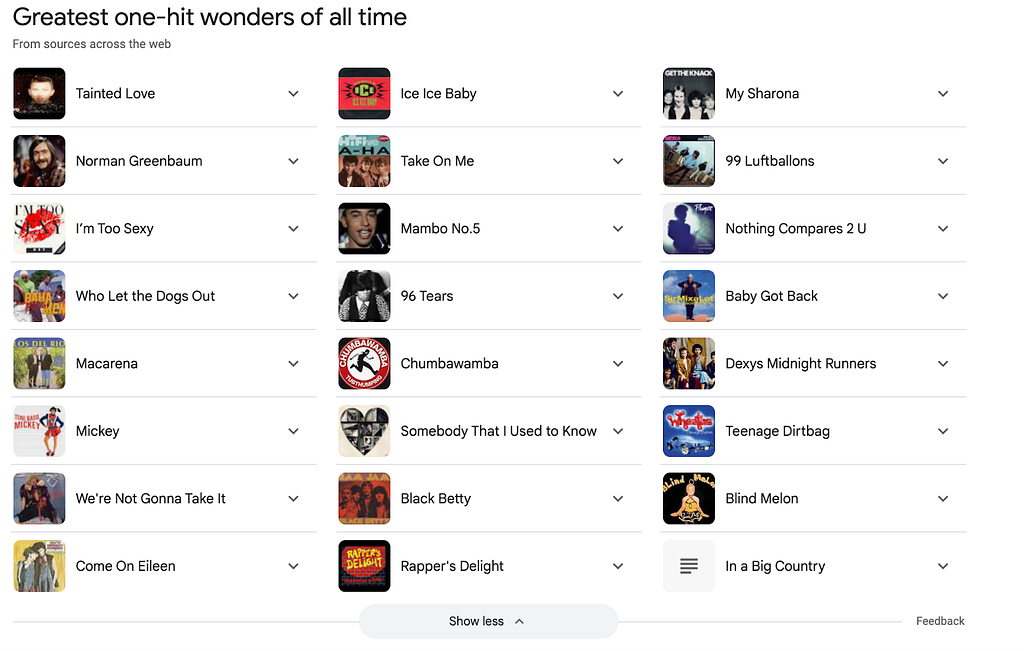The width and height of the screenshot is (1024, 651).
Task: Select the Come On Eileen album cover
Action: pos(39,566)
